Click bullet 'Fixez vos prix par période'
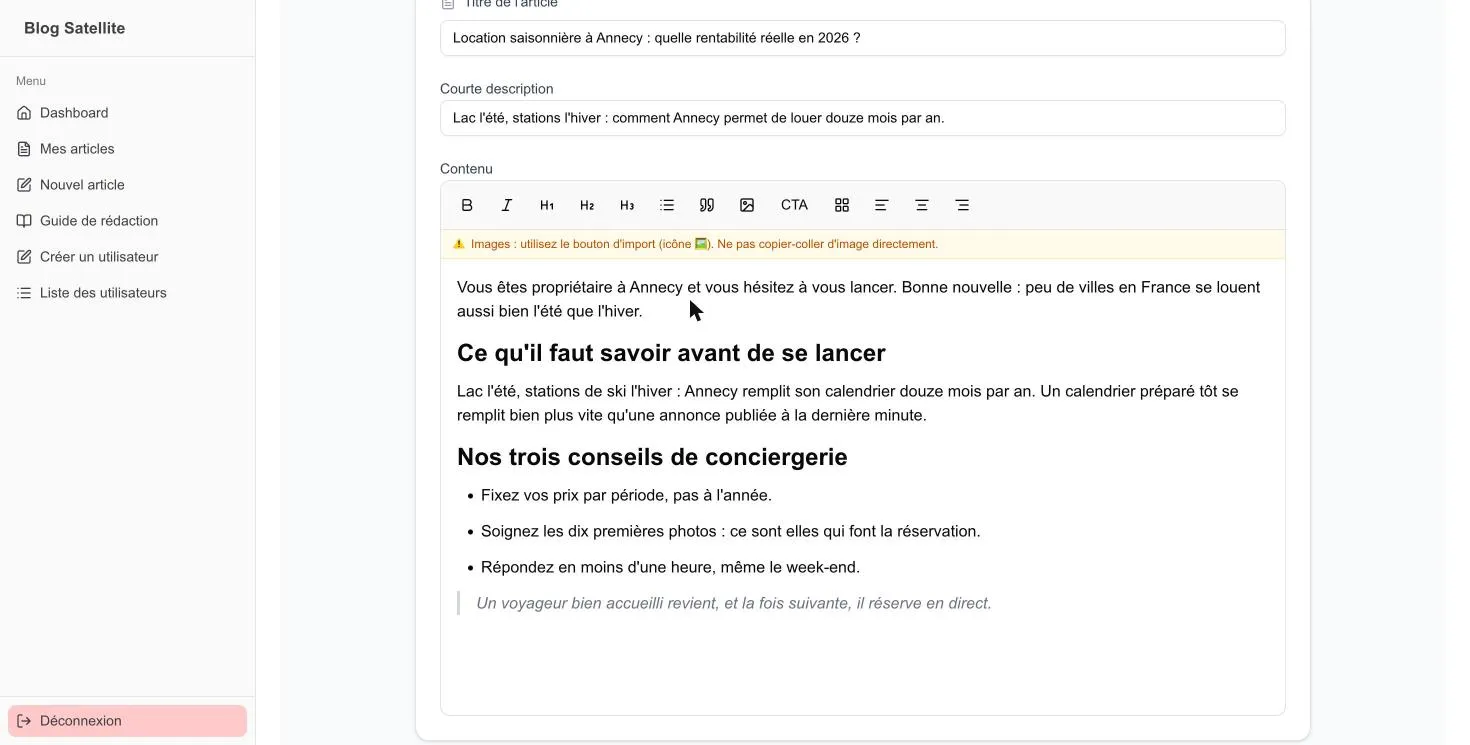Image resolution: width=1470 pixels, height=745 pixels. pyautogui.click(x=626, y=495)
